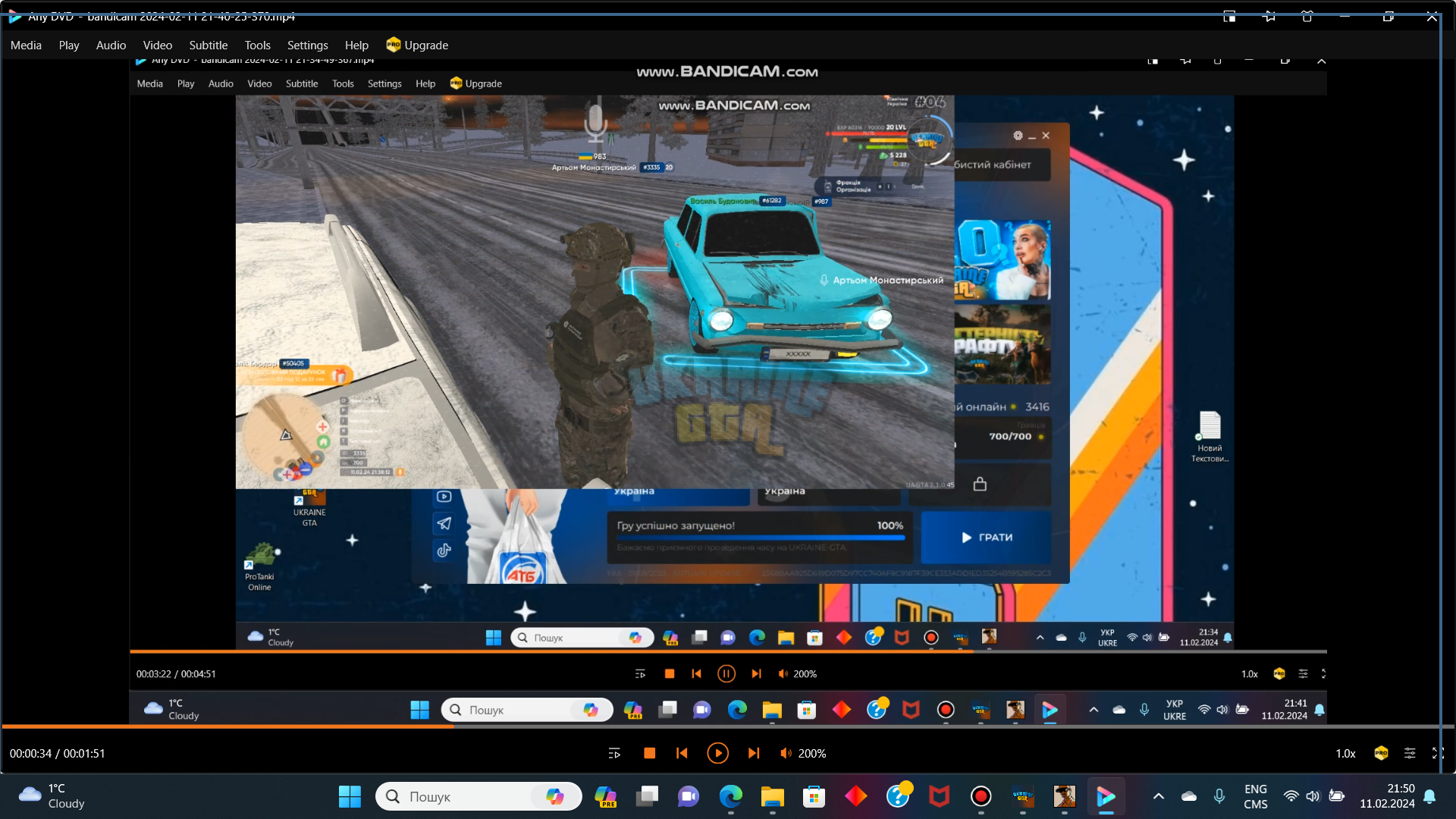Open Microsoft Store from the Windows taskbar

tap(814, 796)
